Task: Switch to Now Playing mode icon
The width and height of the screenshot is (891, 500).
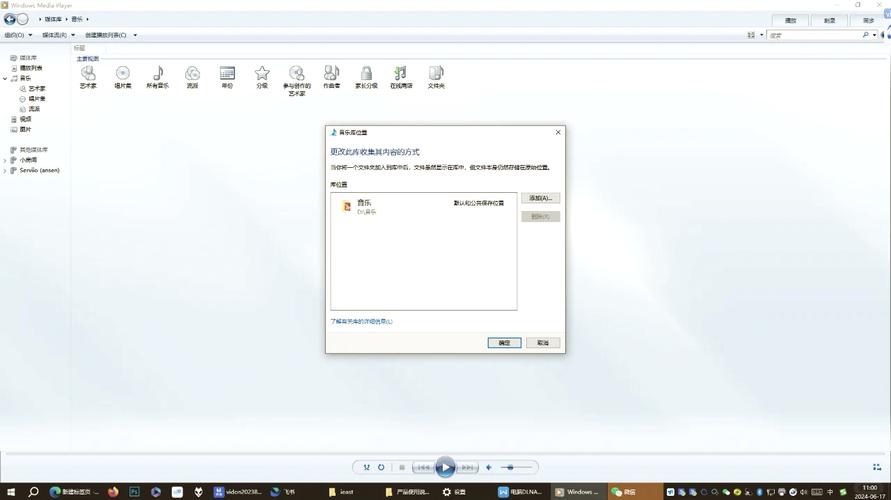Action: pyautogui.click(x=877, y=467)
